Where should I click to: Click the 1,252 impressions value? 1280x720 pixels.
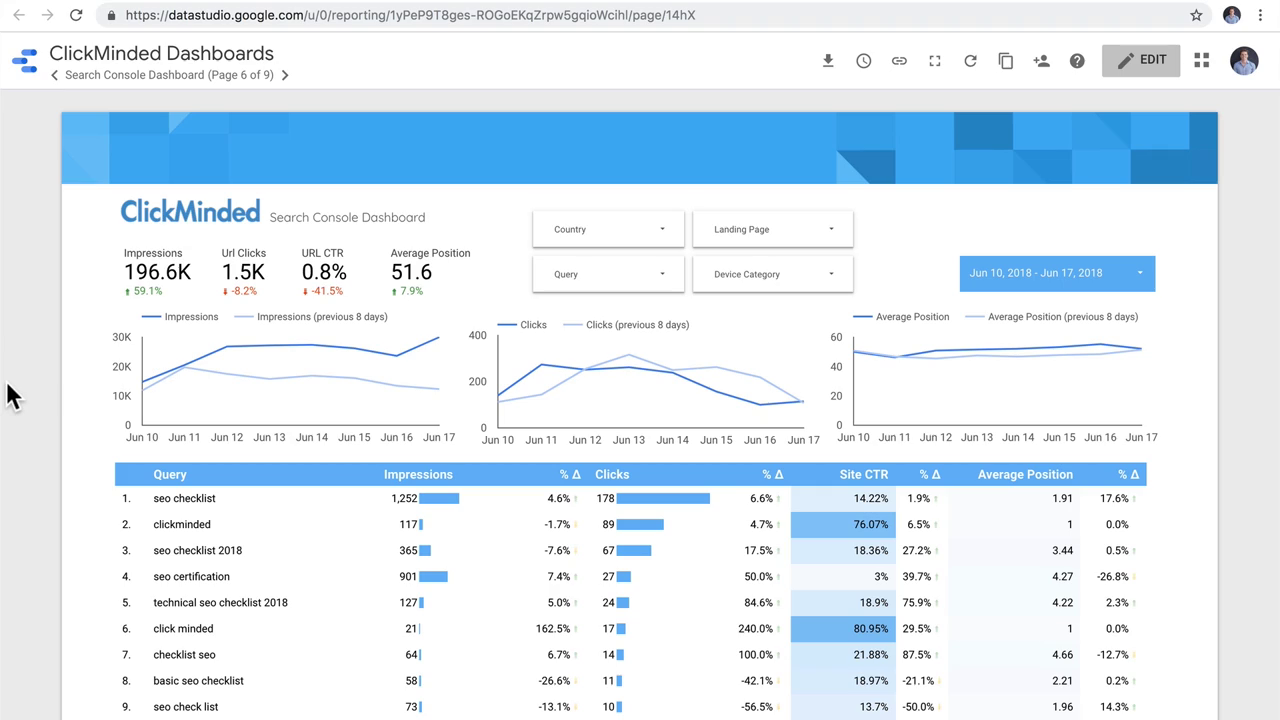pos(404,498)
